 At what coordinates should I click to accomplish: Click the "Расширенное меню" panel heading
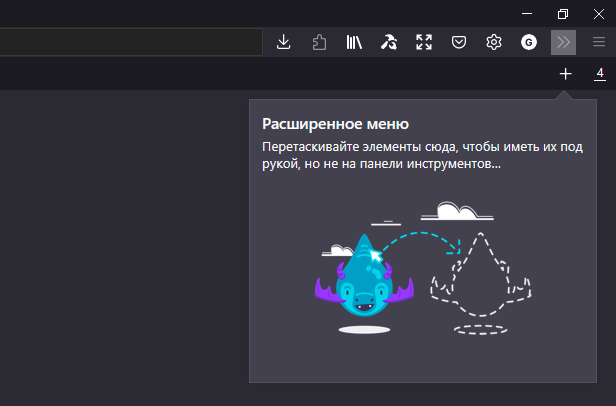tap(334, 125)
